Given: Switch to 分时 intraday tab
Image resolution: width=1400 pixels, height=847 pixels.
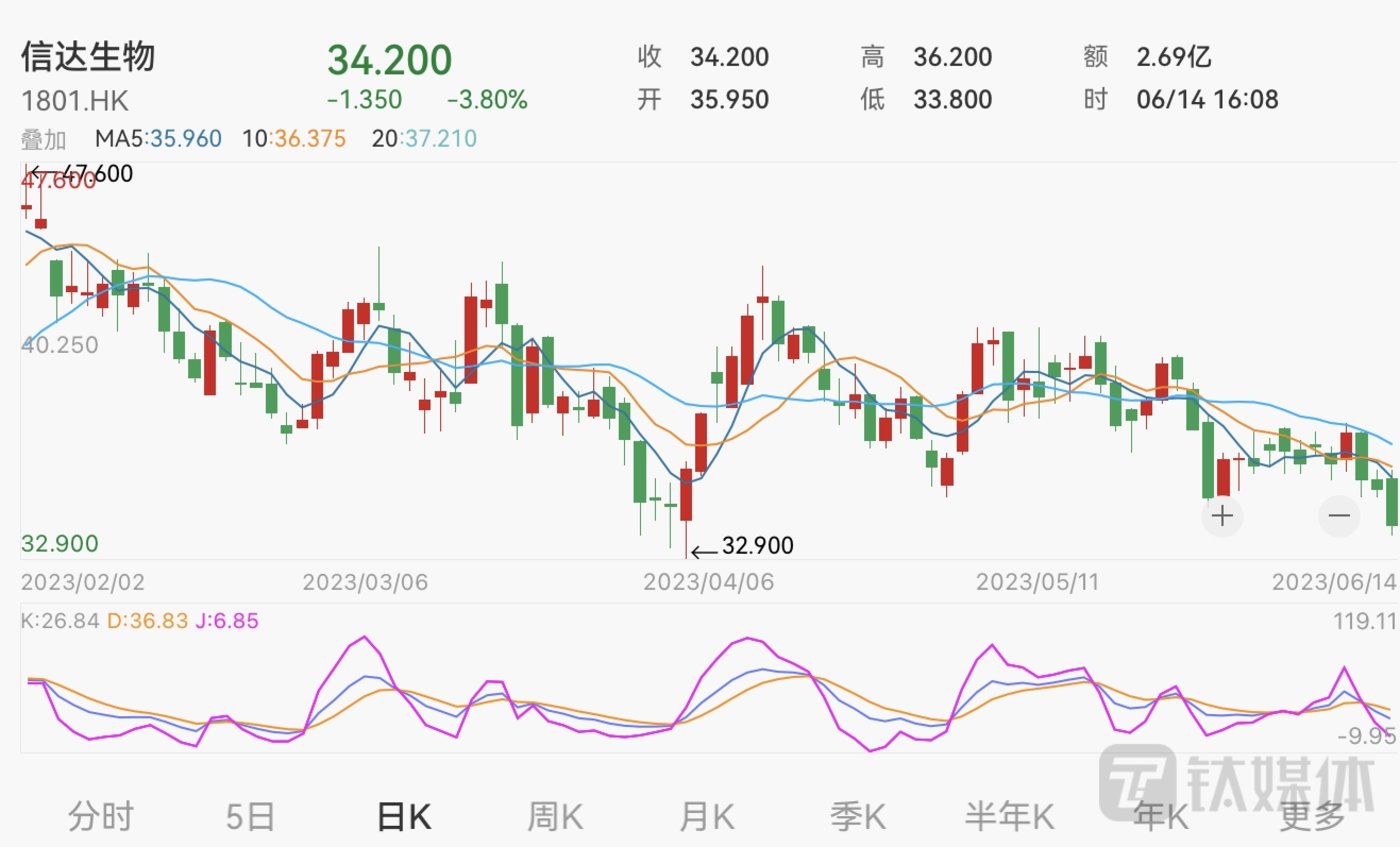Looking at the screenshot, I should pyautogui.click(x=100, y=816).
